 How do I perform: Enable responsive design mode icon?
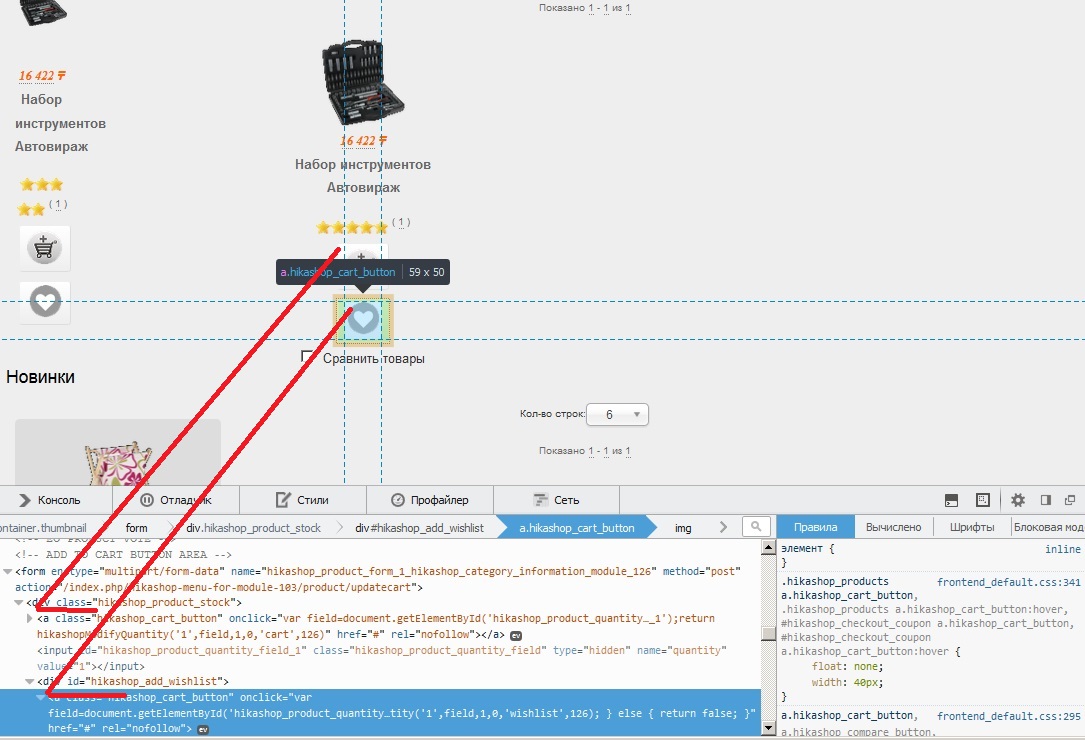(983, 500)
